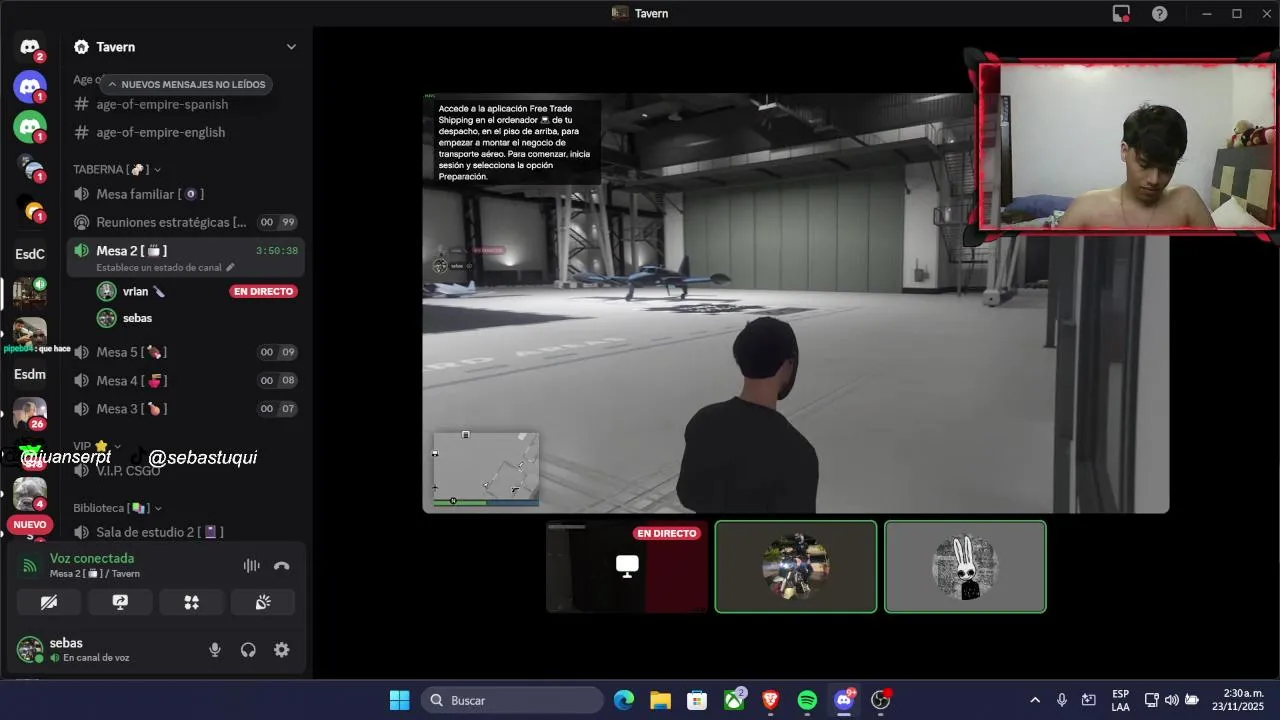This screenshot has height=720, width=1280.
Task: Open first Discord server with badge 1
Action: coord(30,86)
